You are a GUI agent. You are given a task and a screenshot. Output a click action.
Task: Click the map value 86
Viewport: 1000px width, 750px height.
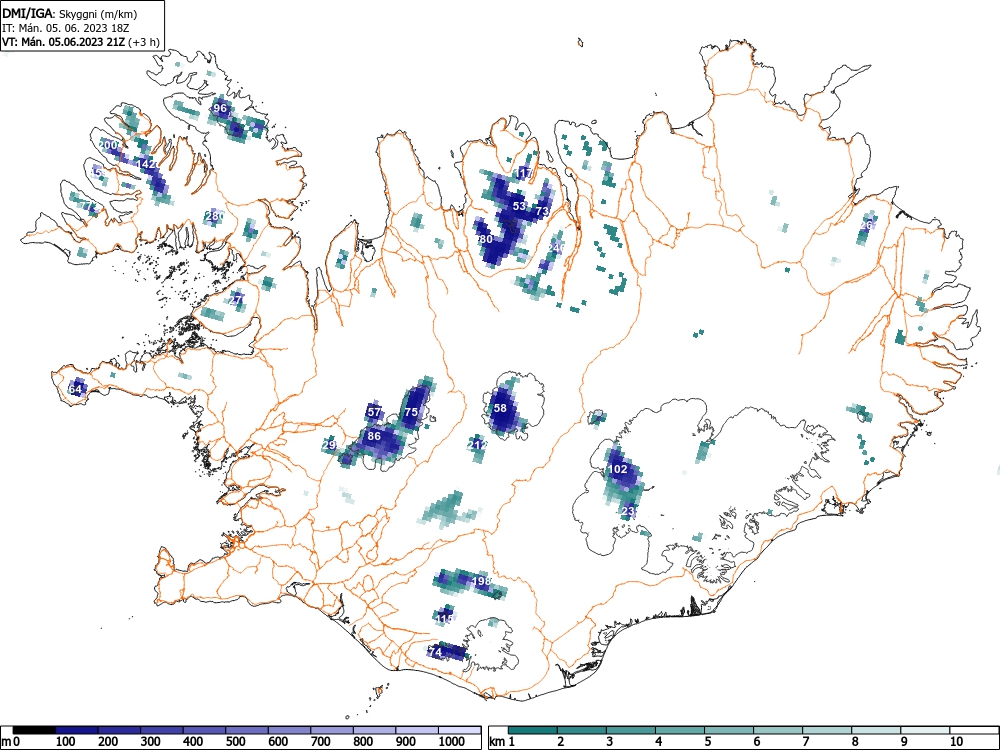pos(374,436)
